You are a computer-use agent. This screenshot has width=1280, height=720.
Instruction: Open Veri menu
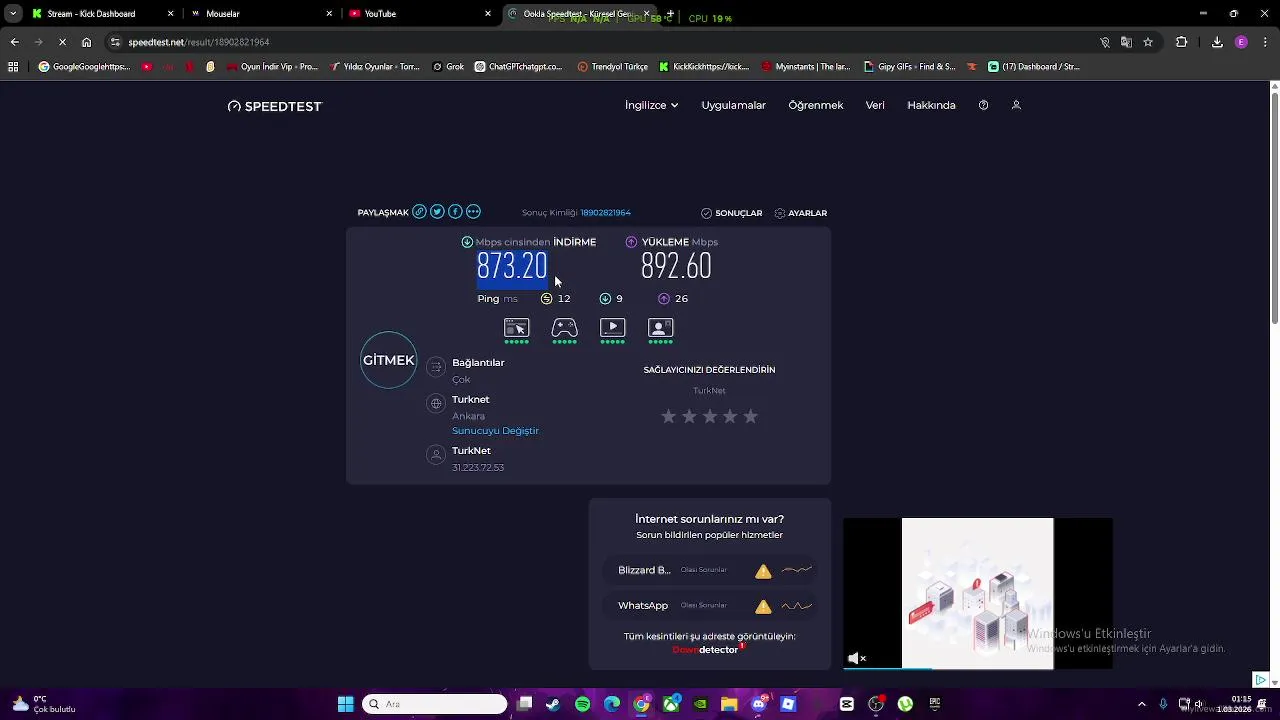coord(875,105)
